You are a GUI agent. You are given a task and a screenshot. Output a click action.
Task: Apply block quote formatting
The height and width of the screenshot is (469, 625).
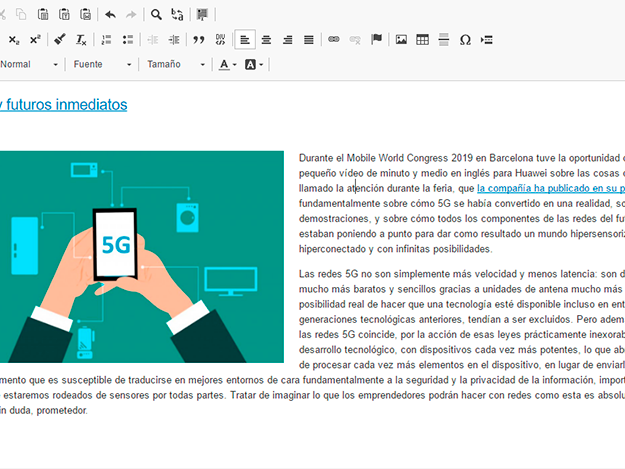click(198, 40)
